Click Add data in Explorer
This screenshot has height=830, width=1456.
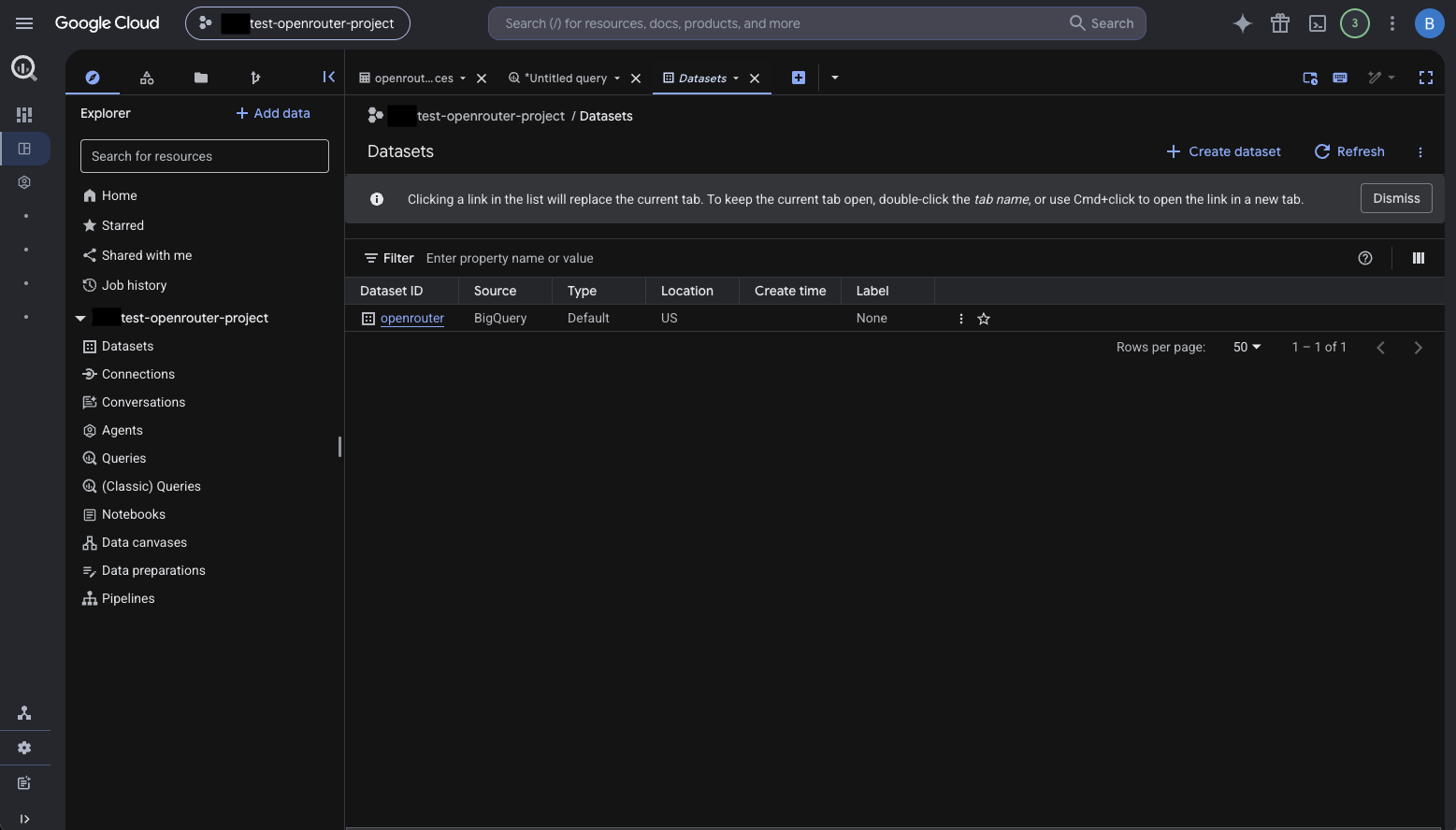[x=273, y=113]
